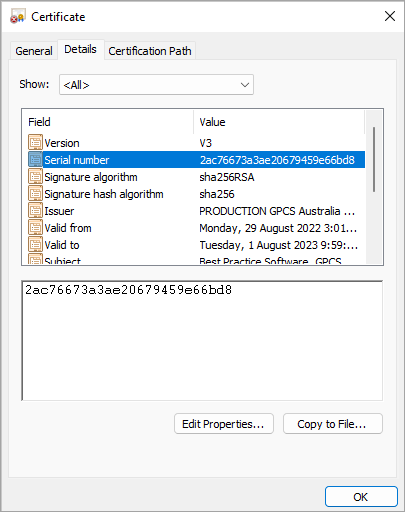Click the Valid to field icon
Image resolution: width=405 pixels, height=512 pixels.
pos(35,245)
